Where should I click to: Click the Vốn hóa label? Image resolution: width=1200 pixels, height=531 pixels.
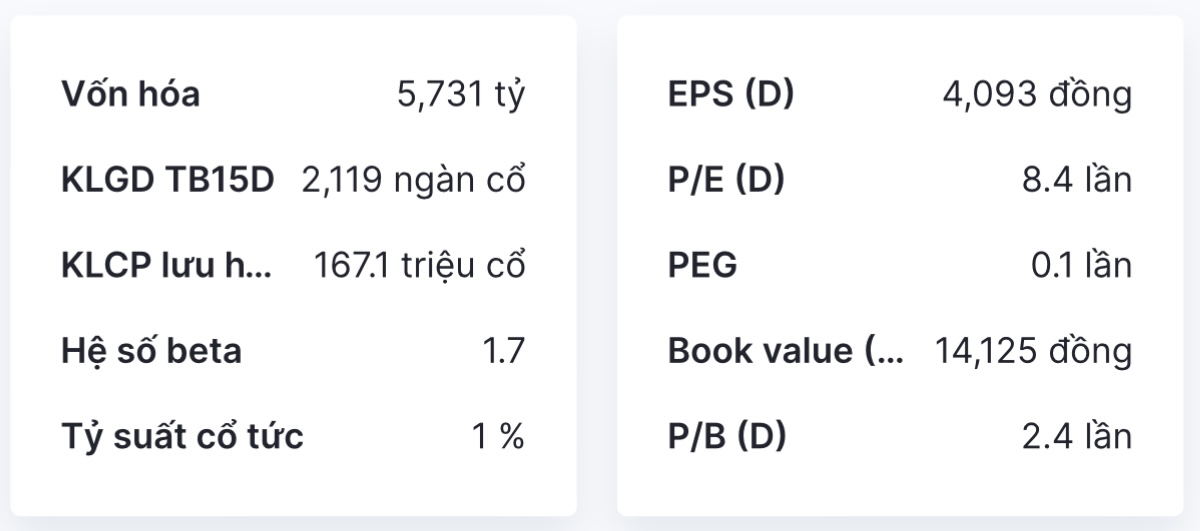[130, 95]
